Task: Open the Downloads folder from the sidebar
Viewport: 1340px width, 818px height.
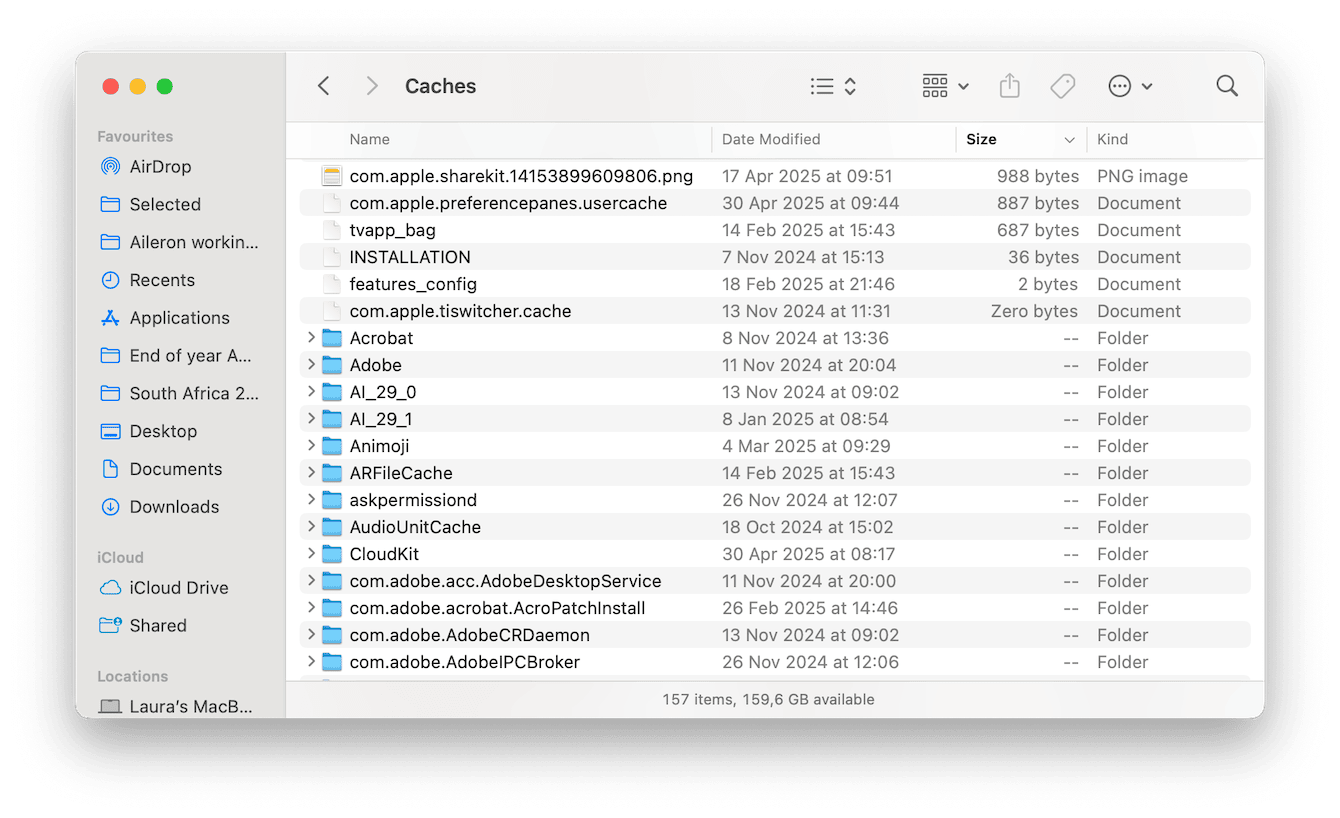Action: tap(174, 507)
